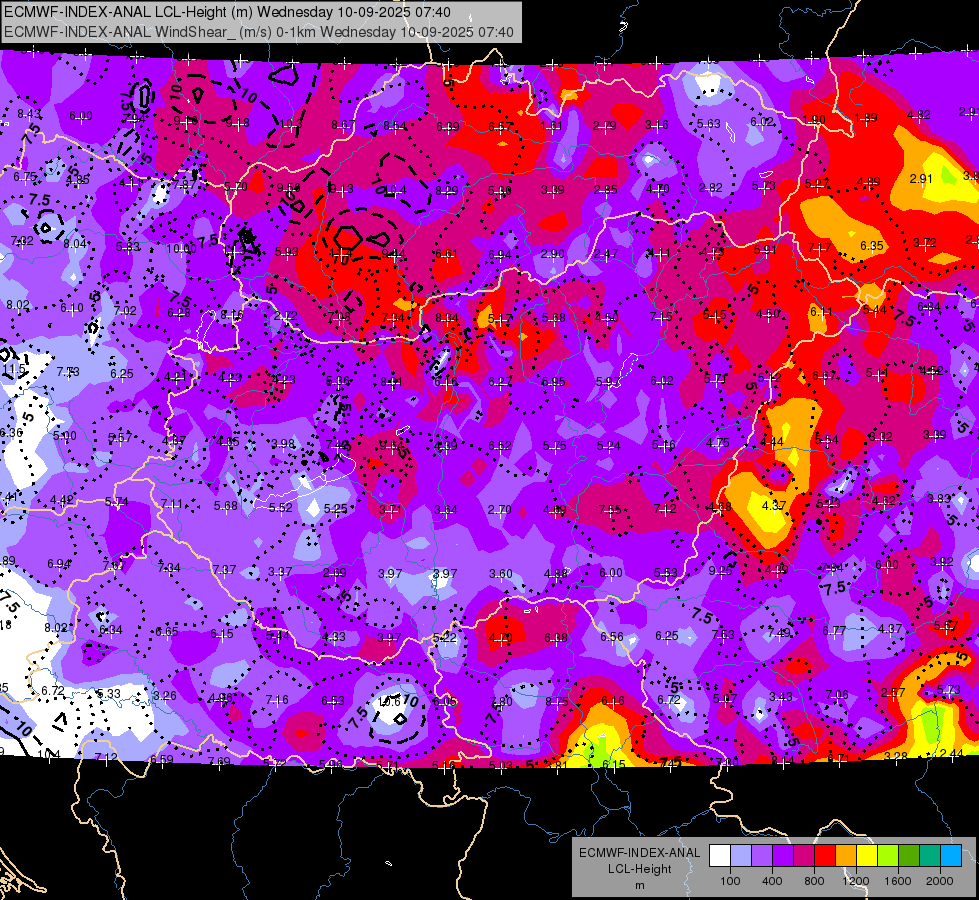Viewport: 979px width, 900px height.
Task: Click the wind shear value 10.6
Action: coord(390,701)
